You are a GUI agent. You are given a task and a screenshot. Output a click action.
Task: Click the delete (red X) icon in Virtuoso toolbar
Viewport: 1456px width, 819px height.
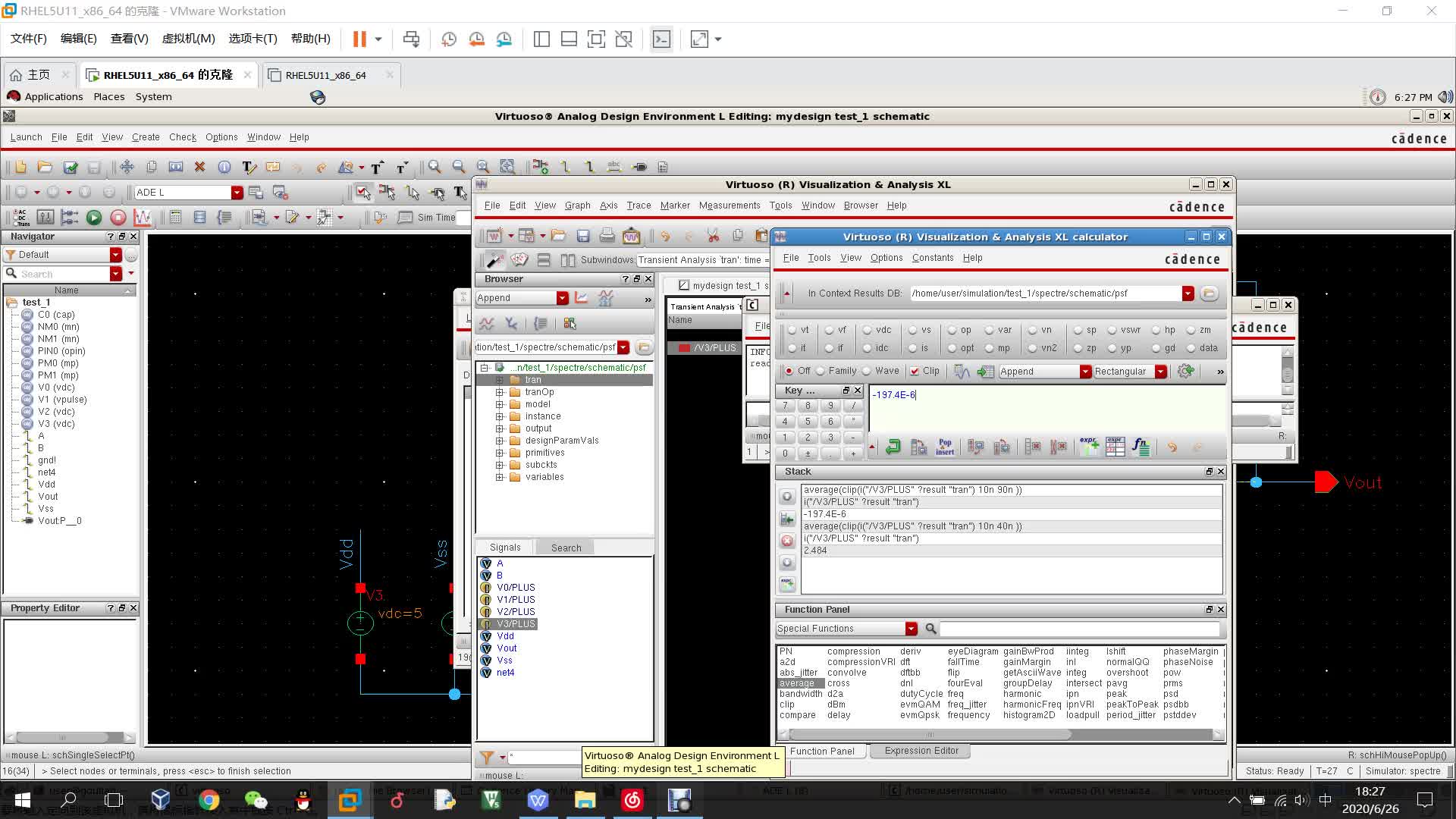point(199,167)
